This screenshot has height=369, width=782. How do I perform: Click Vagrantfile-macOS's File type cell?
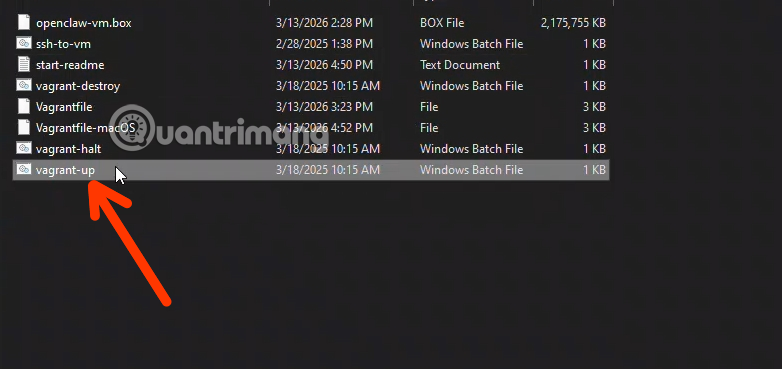click(429, 128)
